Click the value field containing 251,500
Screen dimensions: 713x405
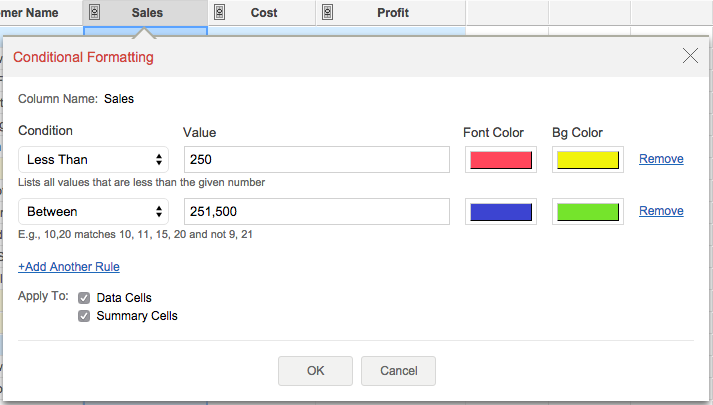pos(317,212)
